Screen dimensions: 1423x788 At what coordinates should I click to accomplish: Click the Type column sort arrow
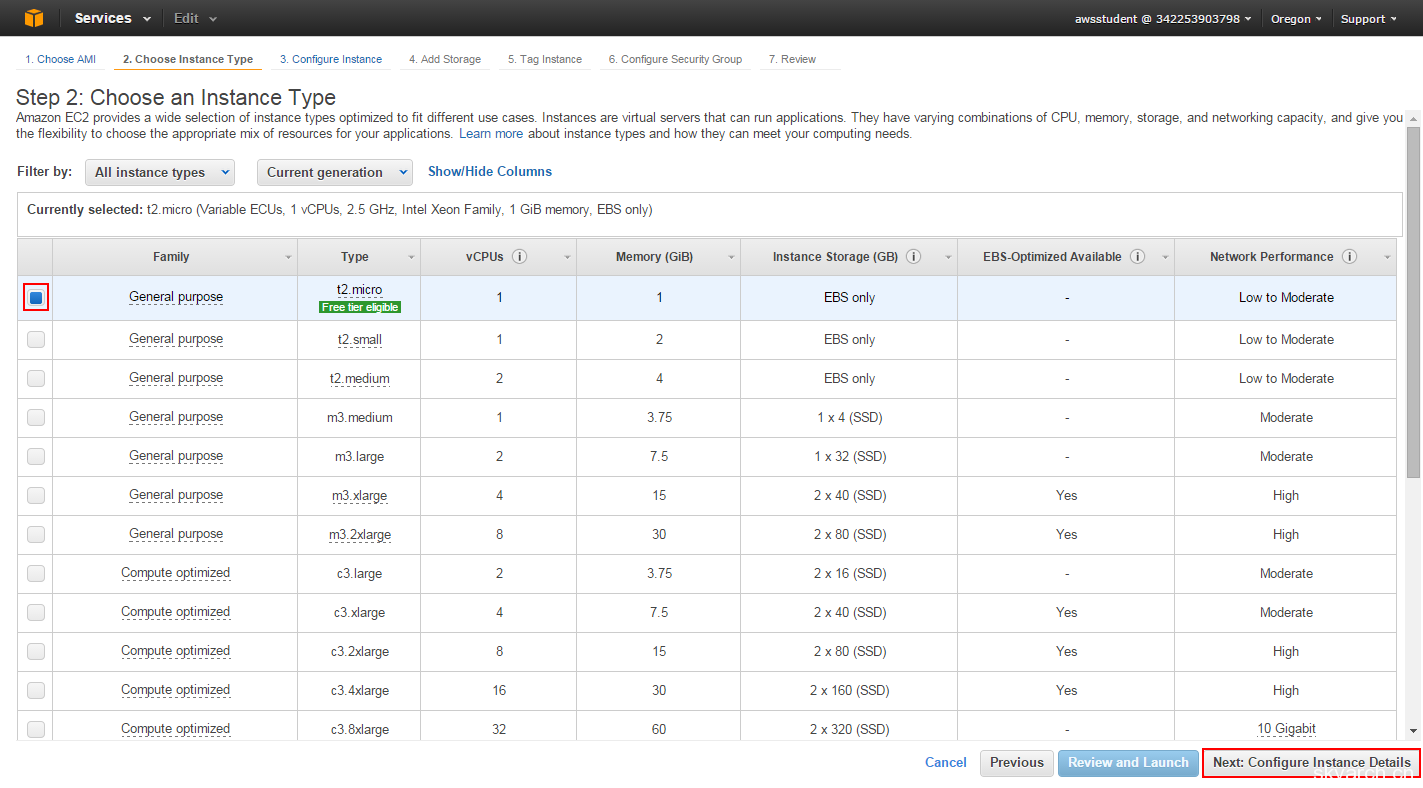[411, 258]
